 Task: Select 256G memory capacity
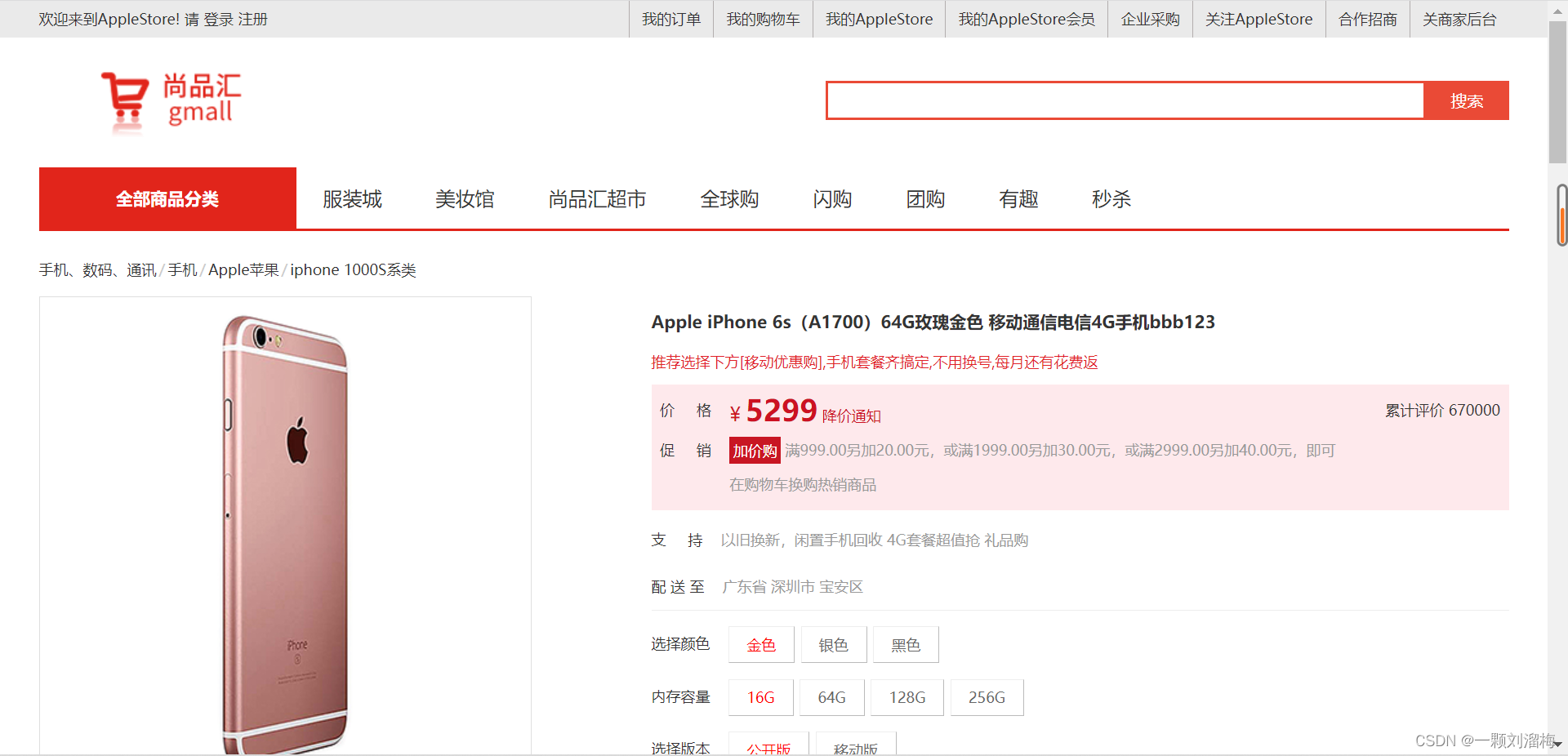(x=987, y=697)
